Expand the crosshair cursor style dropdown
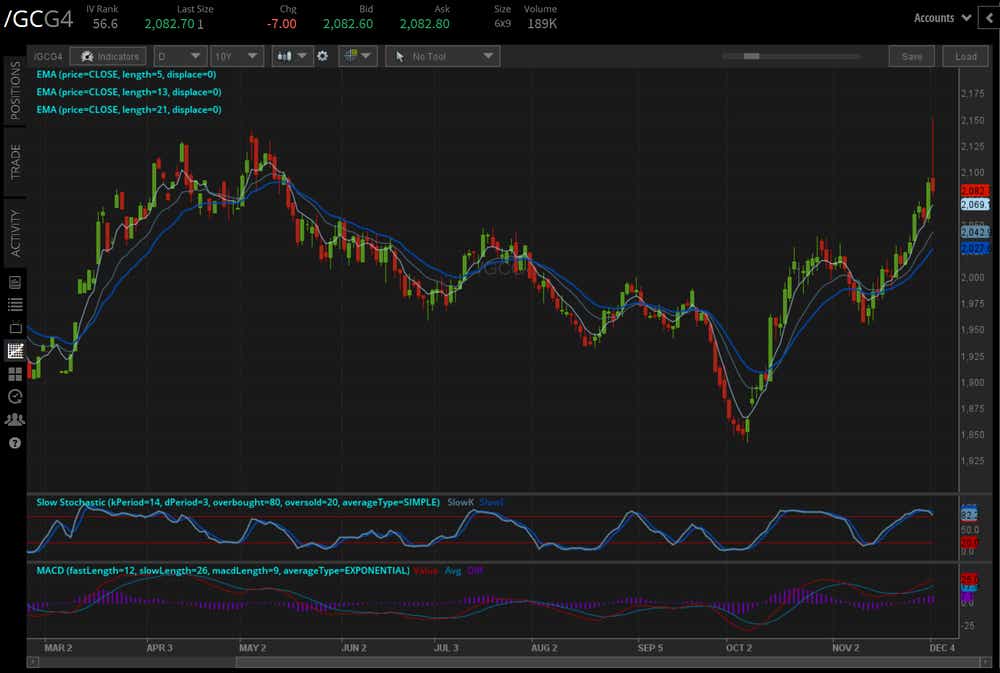 (357, 56)
